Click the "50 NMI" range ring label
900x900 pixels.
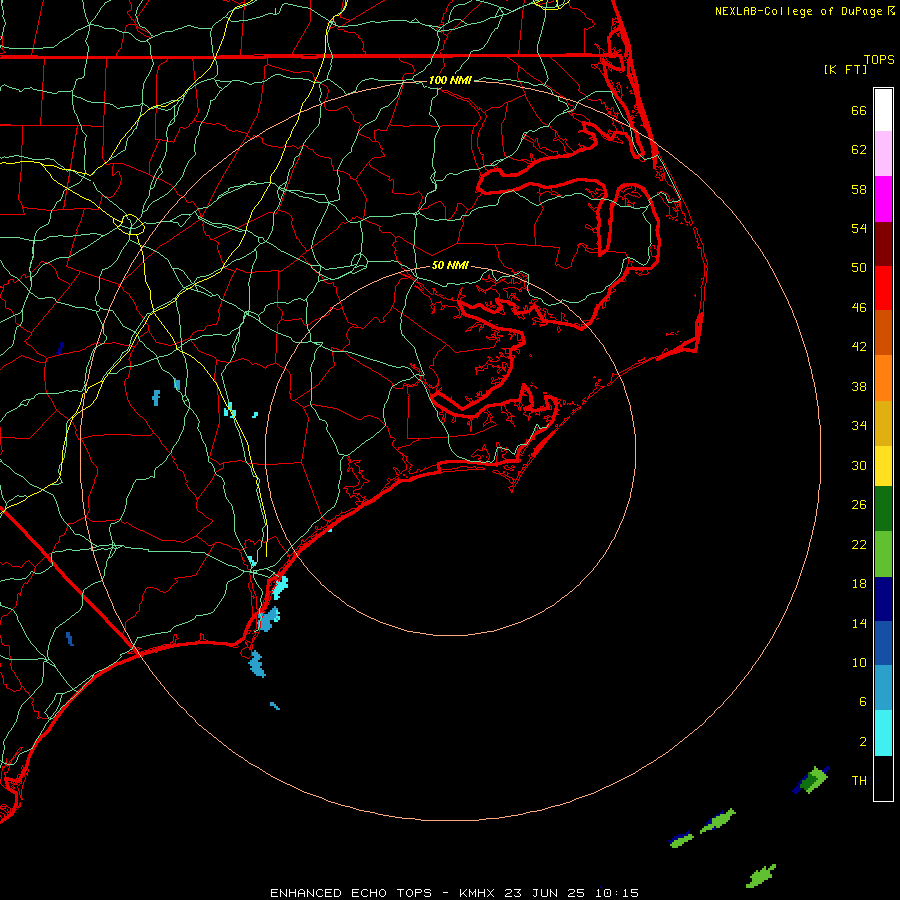(450, 265)
